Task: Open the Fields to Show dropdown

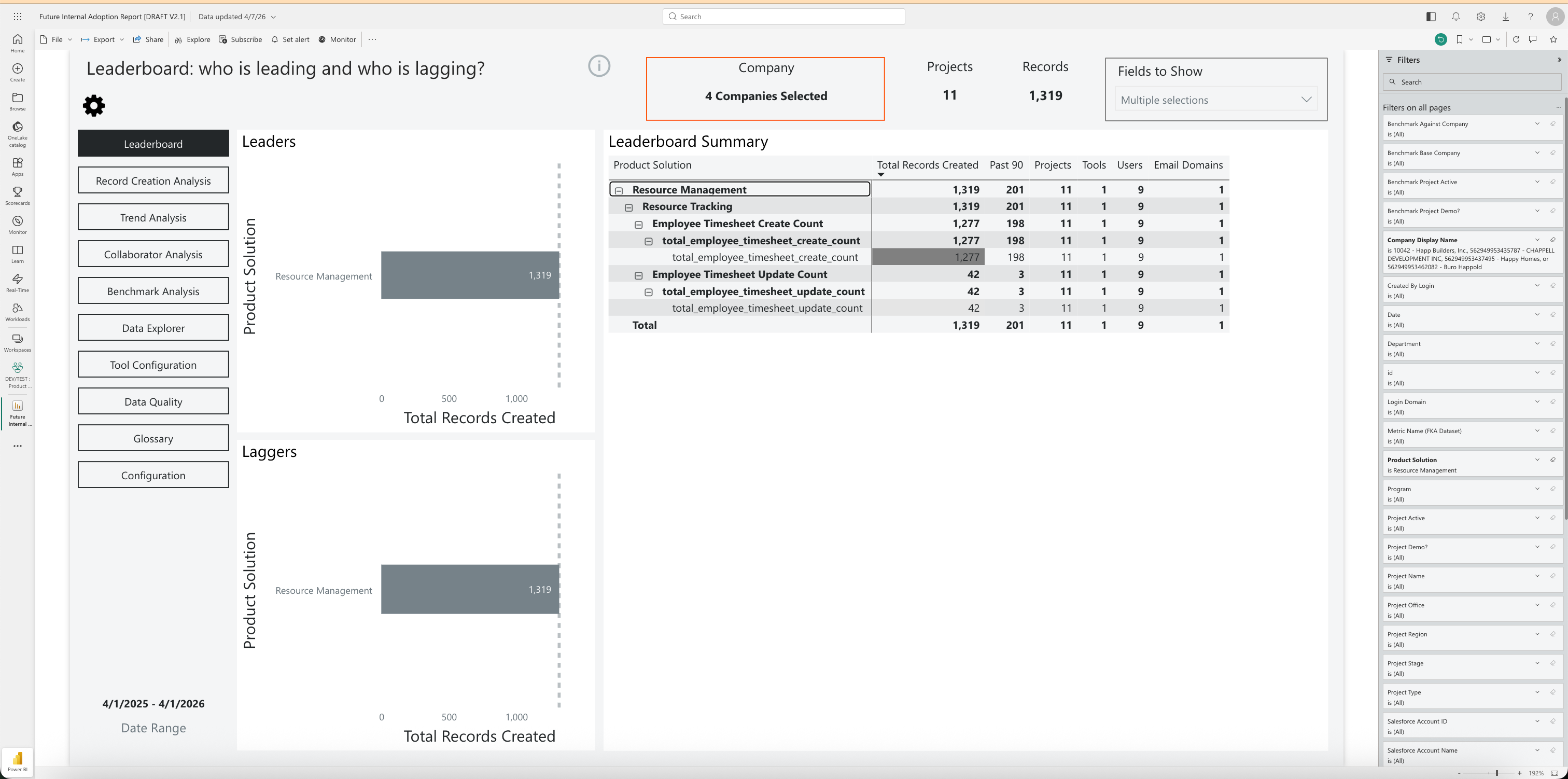Action: pyautogui.click(x=1215, y=100)
